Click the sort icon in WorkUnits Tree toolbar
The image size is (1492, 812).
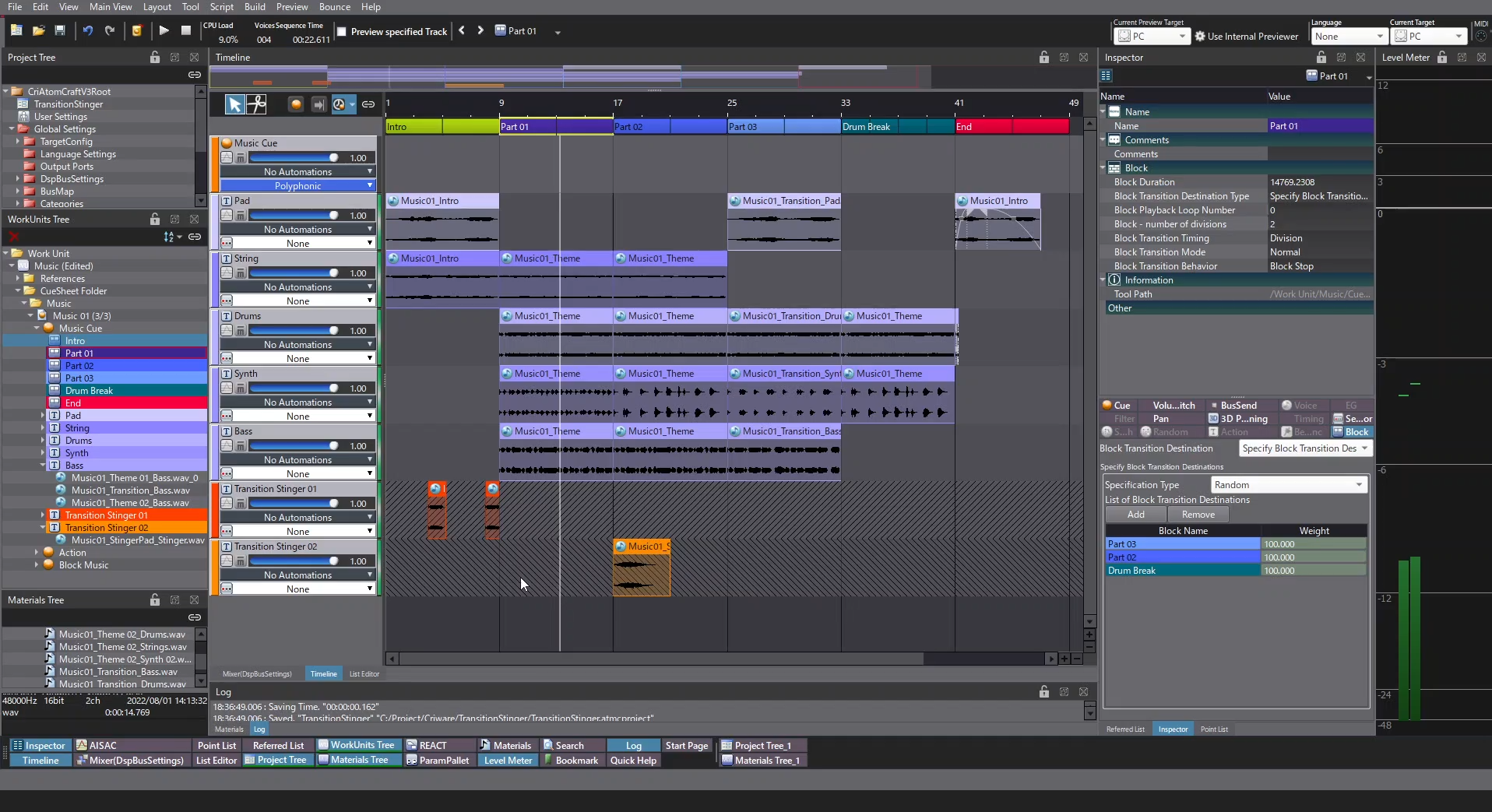coord(170,237)
